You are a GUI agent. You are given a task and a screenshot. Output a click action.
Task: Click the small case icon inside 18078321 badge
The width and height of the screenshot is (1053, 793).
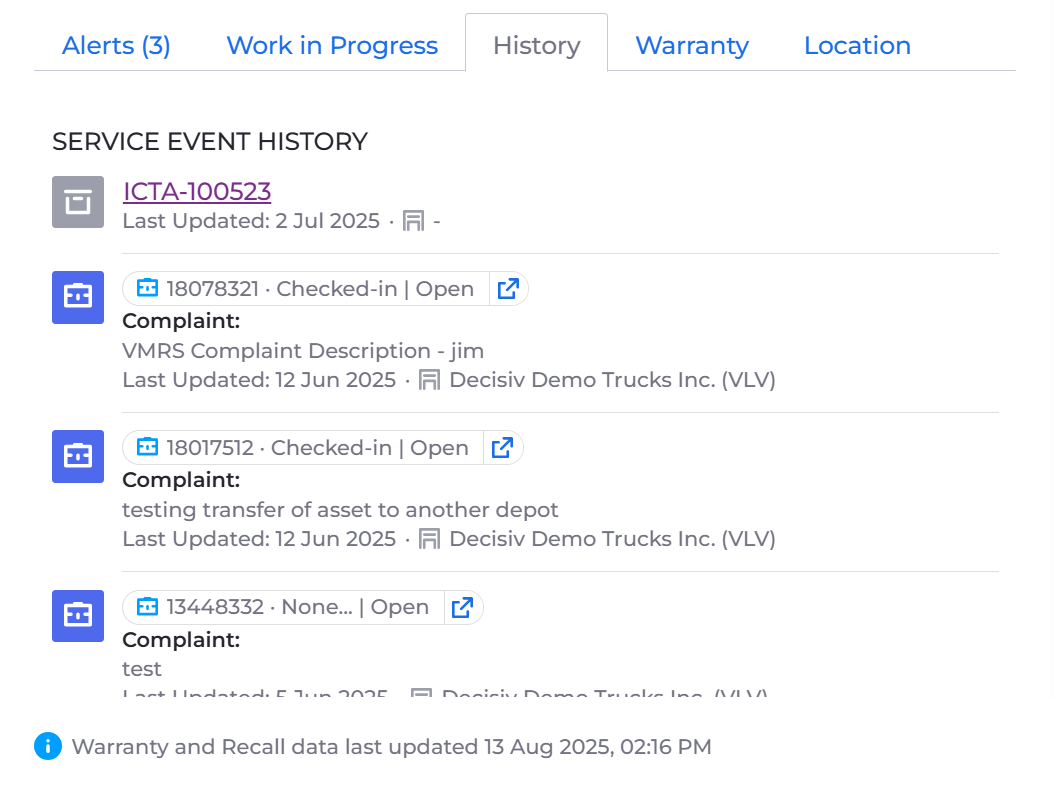coord(147,288)
